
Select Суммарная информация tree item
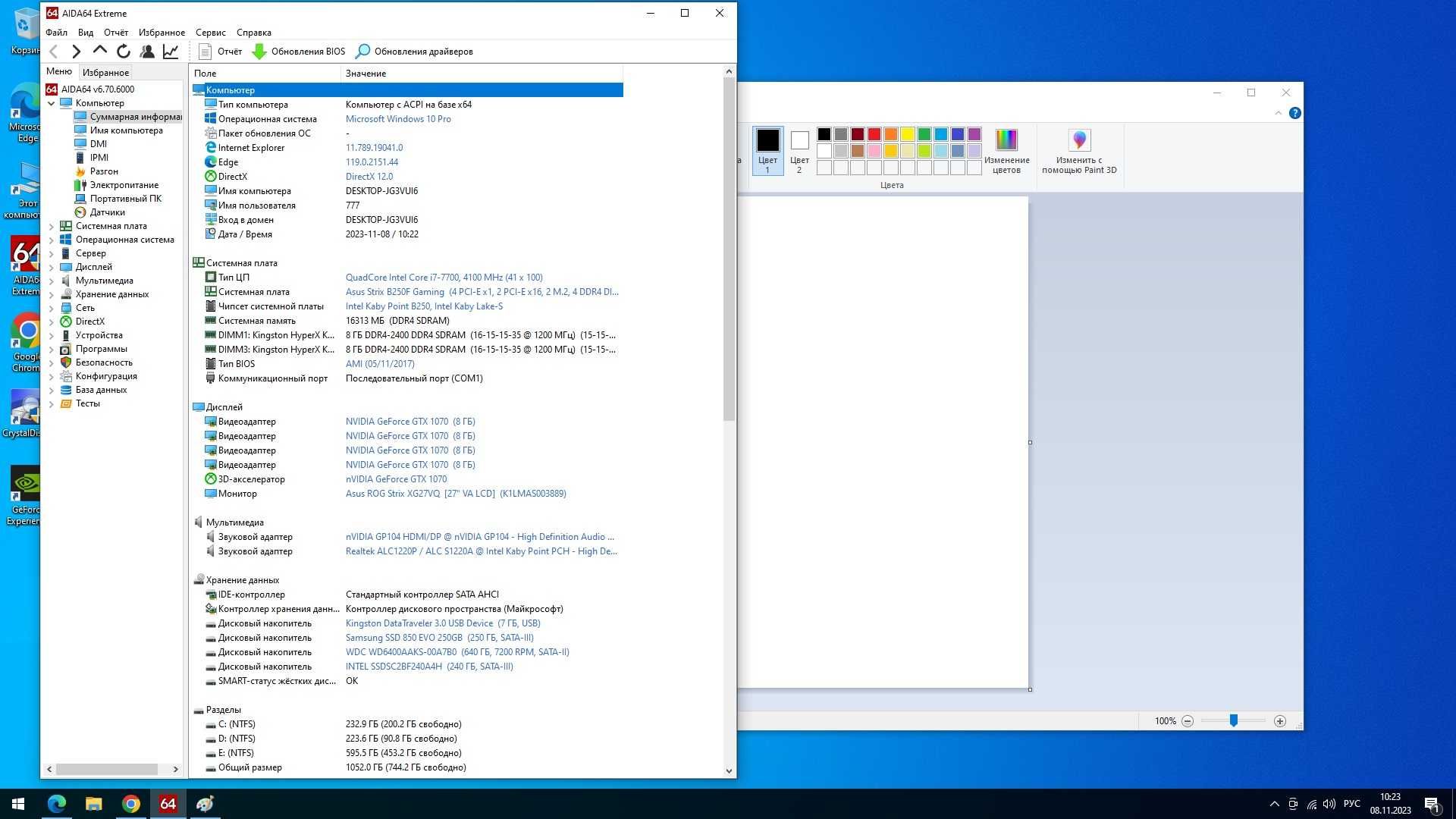[127, 117]
